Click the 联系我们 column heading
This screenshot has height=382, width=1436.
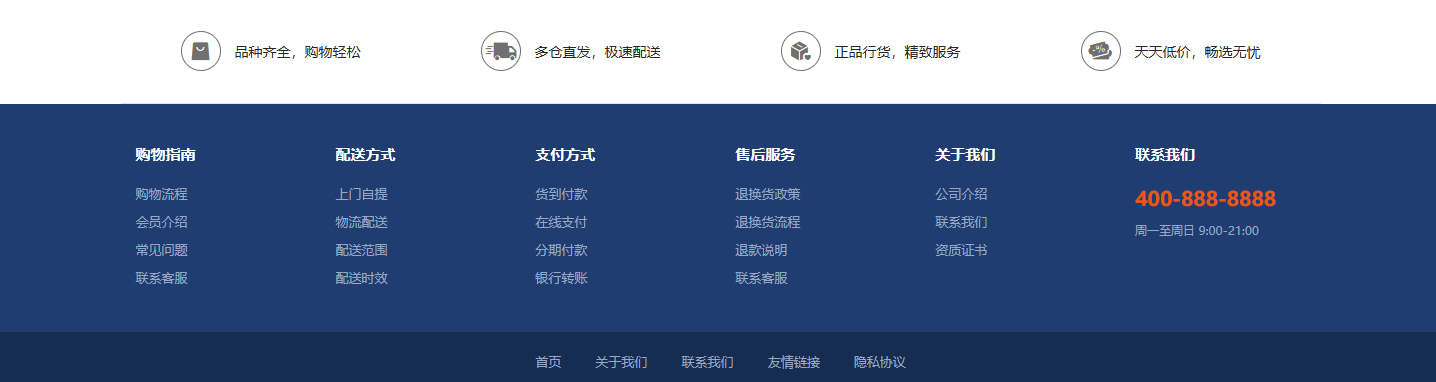1166,155
